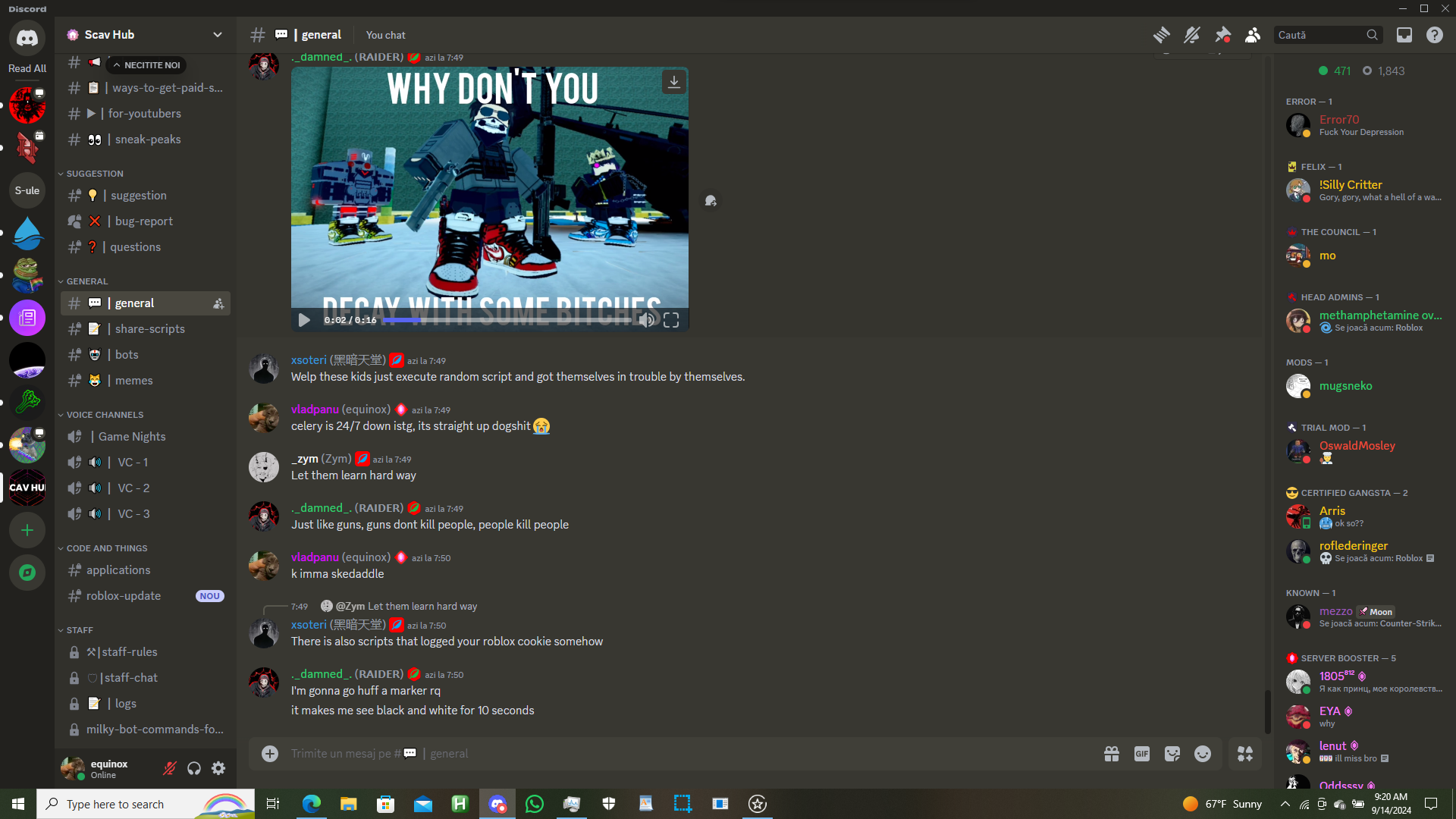The image size is (1456, 819).
Task: Click the video progress bar
Action: click(x=508, y=321)
